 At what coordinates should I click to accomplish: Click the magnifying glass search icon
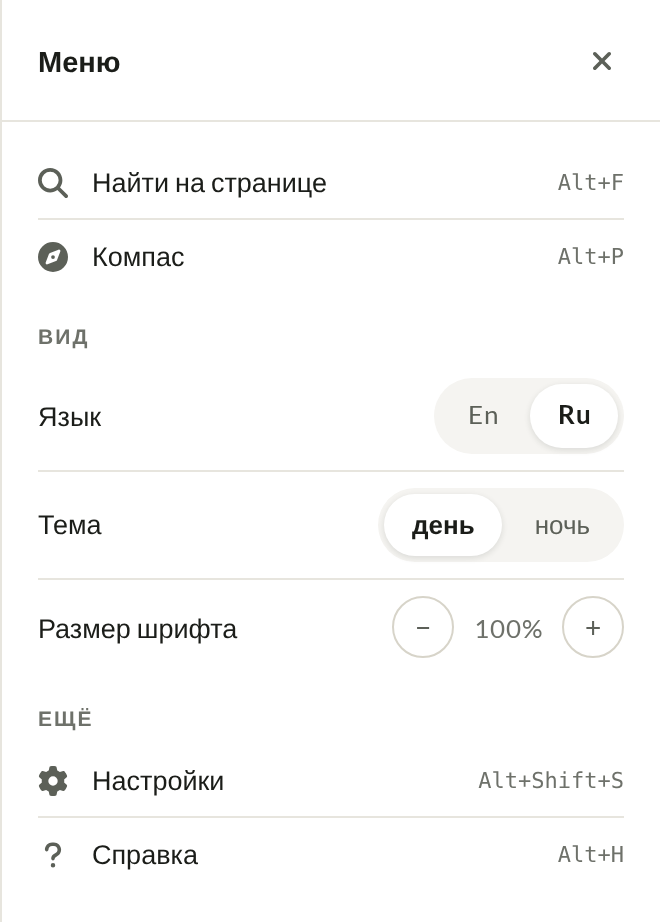[53, 183]
